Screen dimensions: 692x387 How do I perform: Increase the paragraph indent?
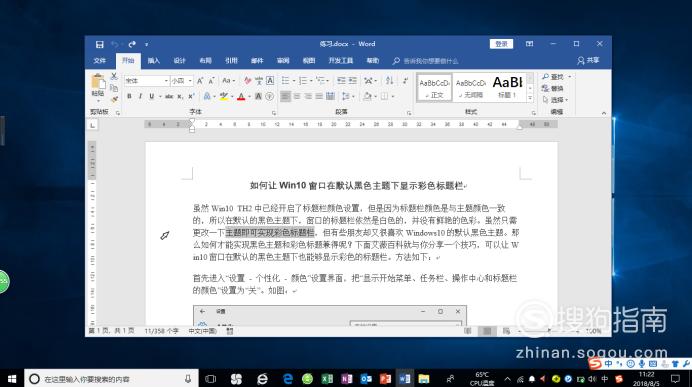(x=353, y=81)
